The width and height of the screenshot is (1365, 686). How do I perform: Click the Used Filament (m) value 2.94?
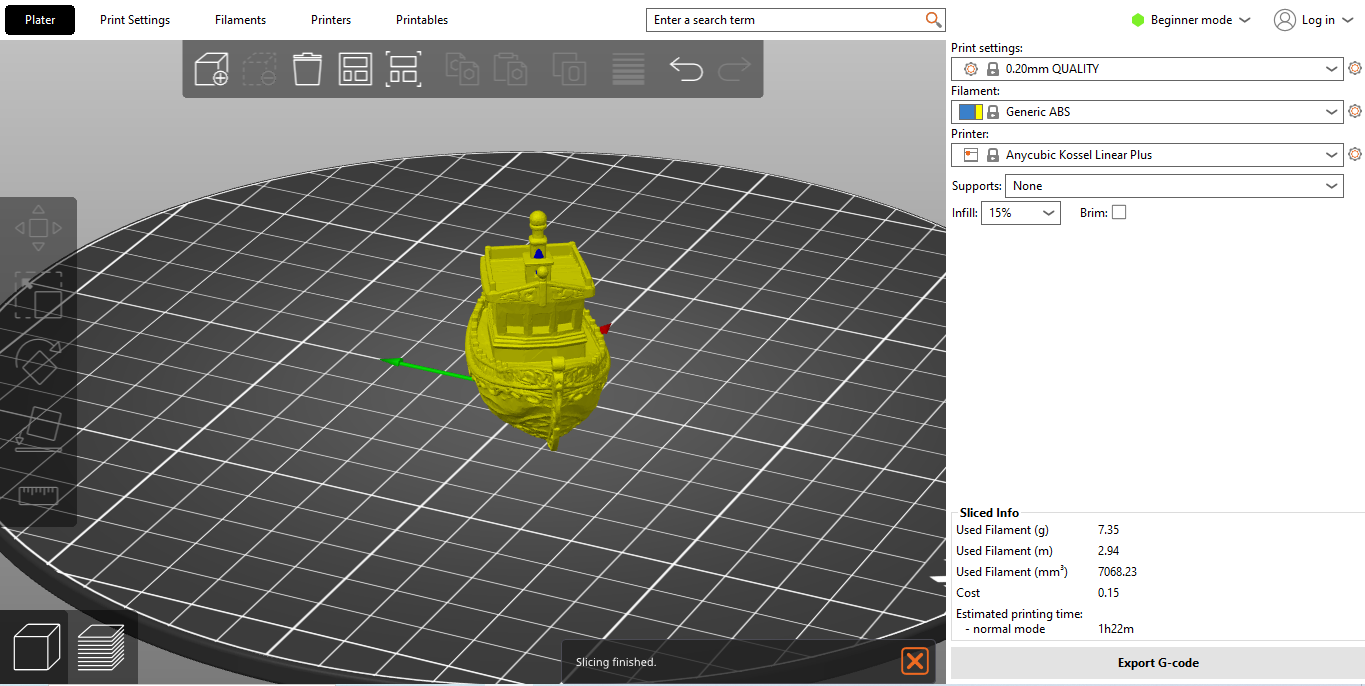tap(1108, 551)
